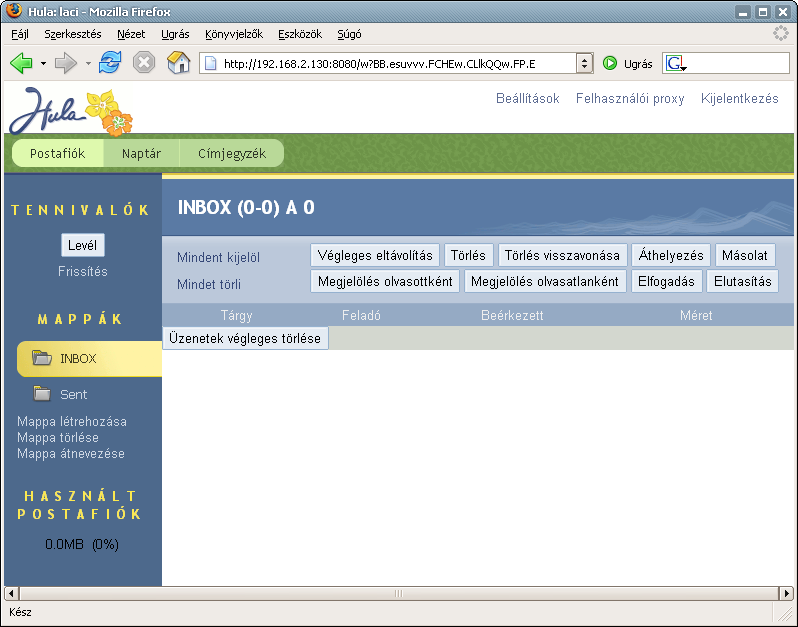Open the Ugrás menu
The image size is (798, 627).
[175, 34]
